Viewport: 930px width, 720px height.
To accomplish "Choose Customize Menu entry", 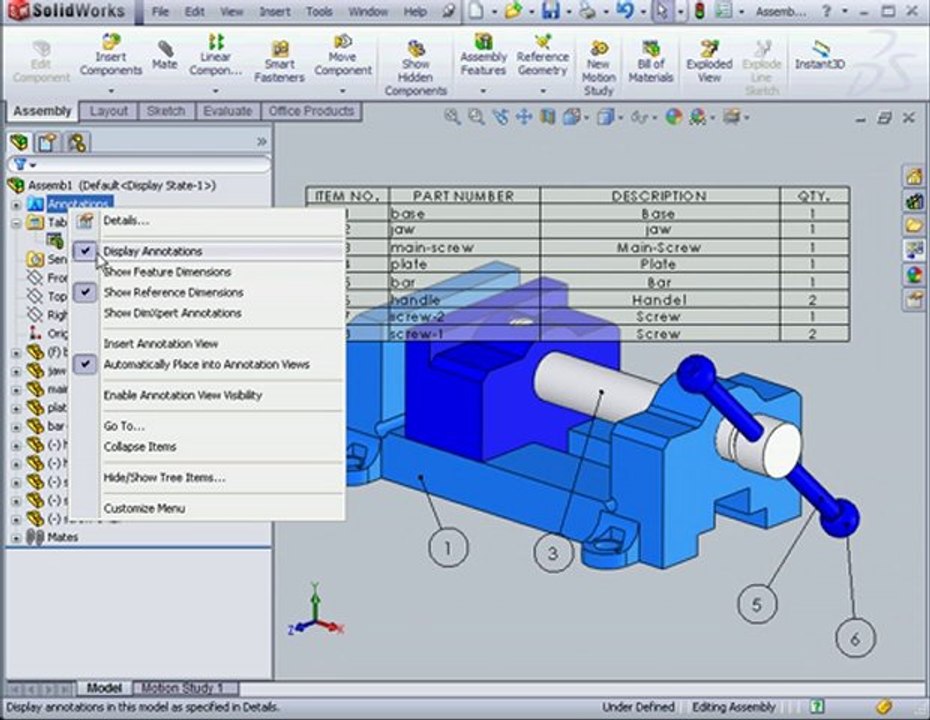I will point(144,509).
